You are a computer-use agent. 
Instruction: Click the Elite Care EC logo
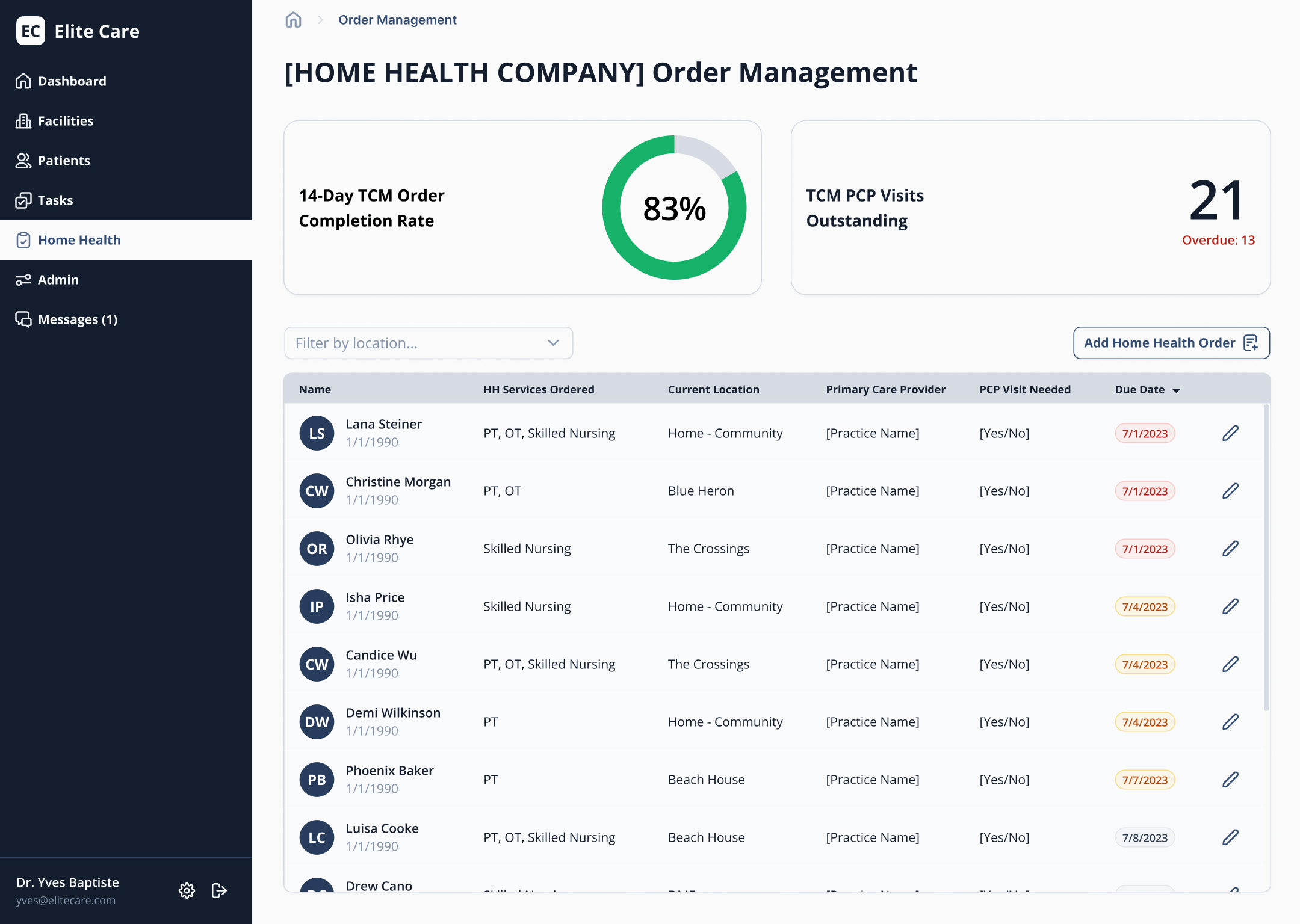pyautogui.click(x=31, y=31)
